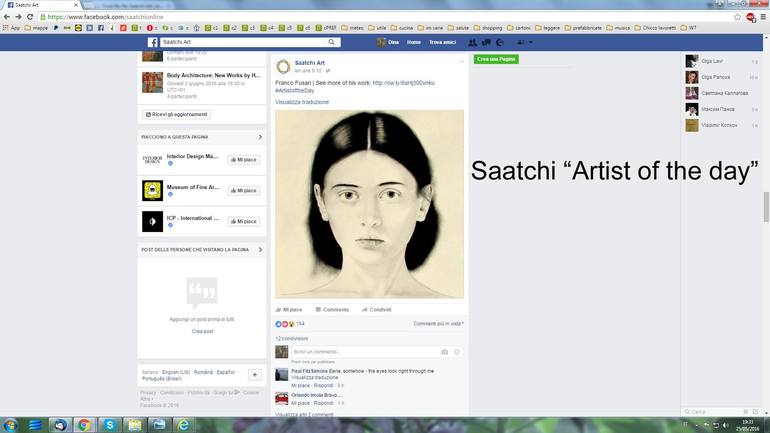Open the Windows Start button
The height and width of the screenshot is (433, 770).
pyautogui.click(x=10, y=425)
